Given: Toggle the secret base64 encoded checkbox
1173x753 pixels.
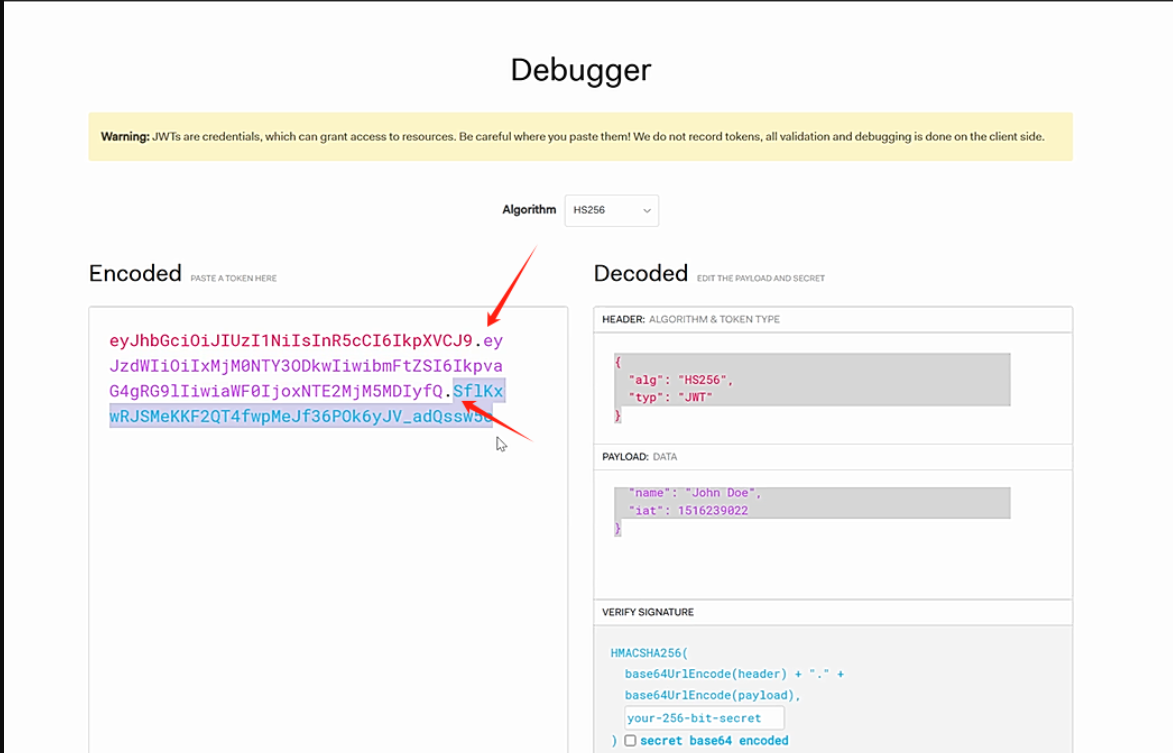Looking at the screenshot, I should click(630, 740).
